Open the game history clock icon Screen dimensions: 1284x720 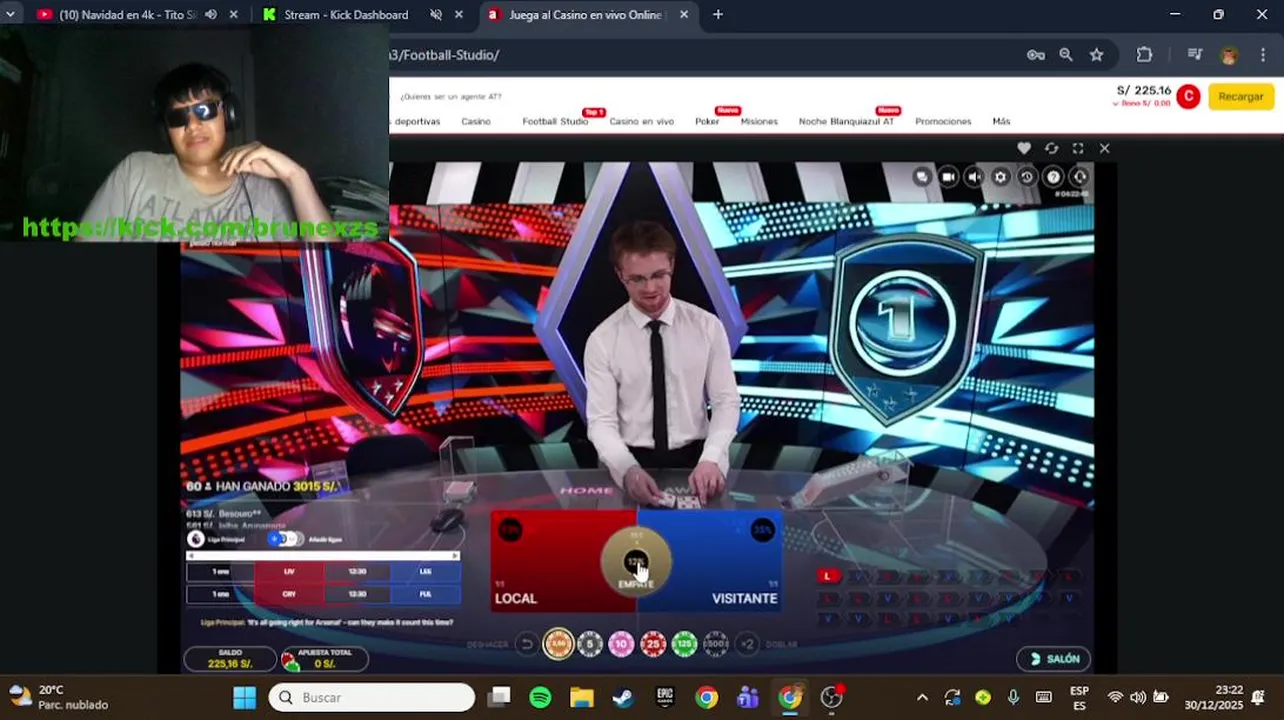[x=1026, y=177]
